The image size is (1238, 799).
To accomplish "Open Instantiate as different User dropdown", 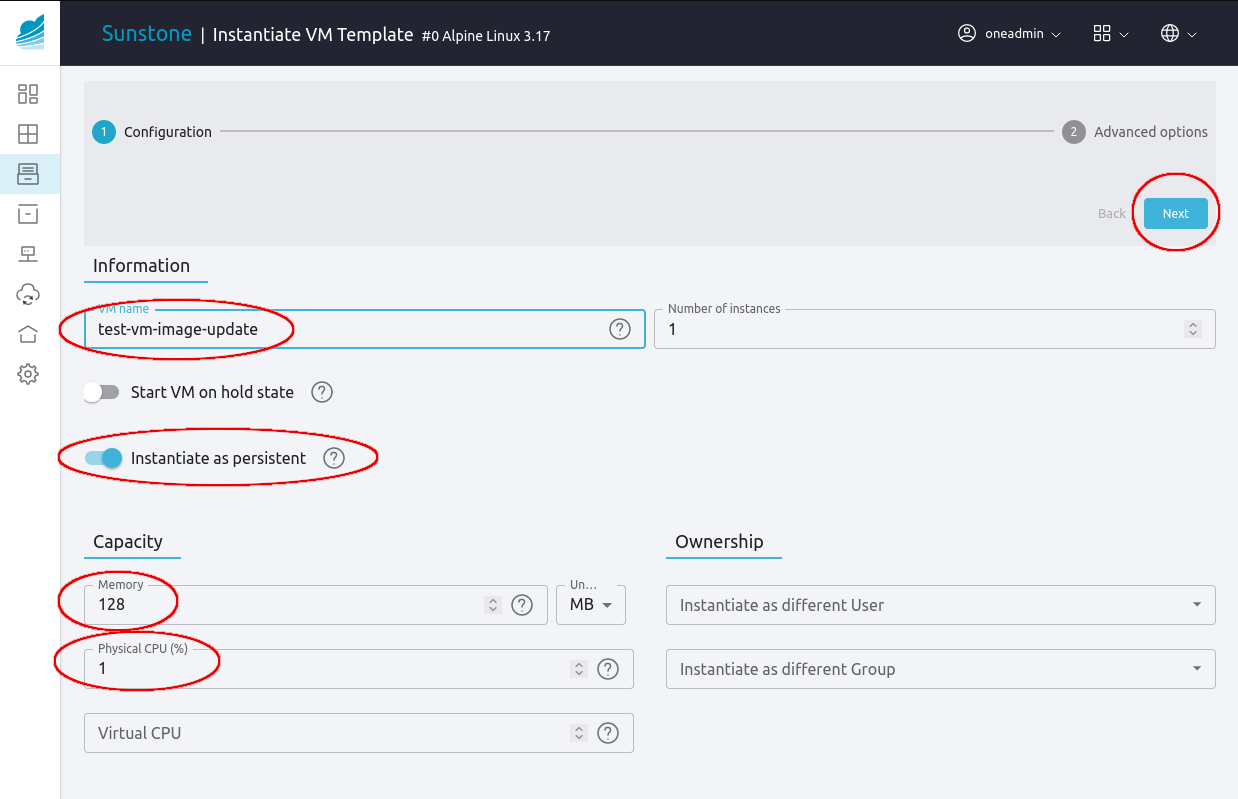I will point(941,605).
